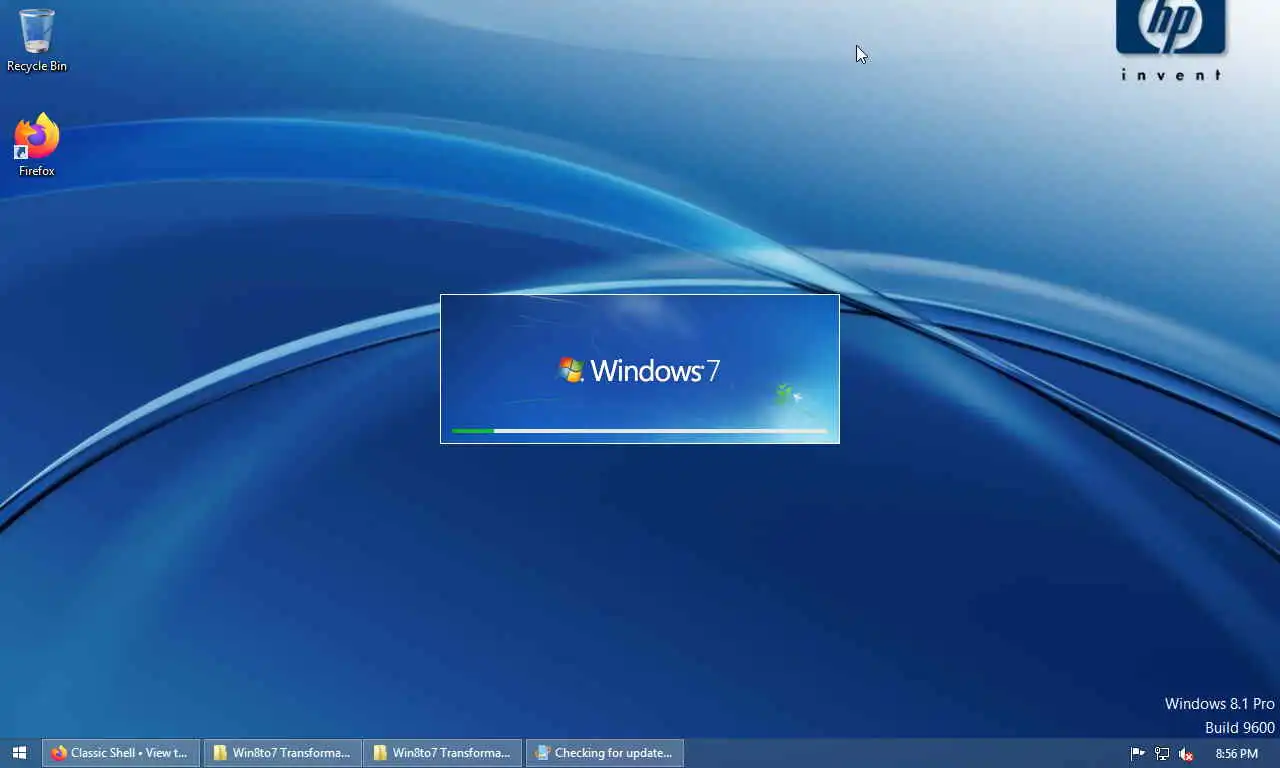This screenshot has height=768, width=1280.
Task: Click the Windows 7 logo on splash
Action: [x=639, y=370]
